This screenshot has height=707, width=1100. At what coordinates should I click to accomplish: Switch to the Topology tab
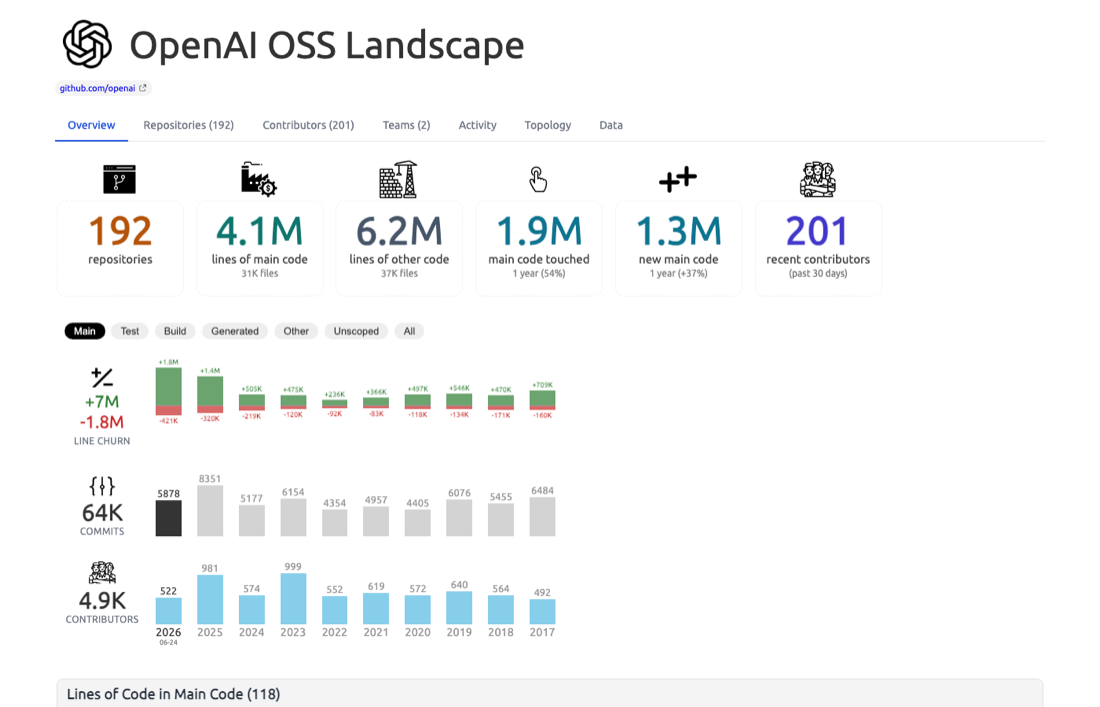548,125
